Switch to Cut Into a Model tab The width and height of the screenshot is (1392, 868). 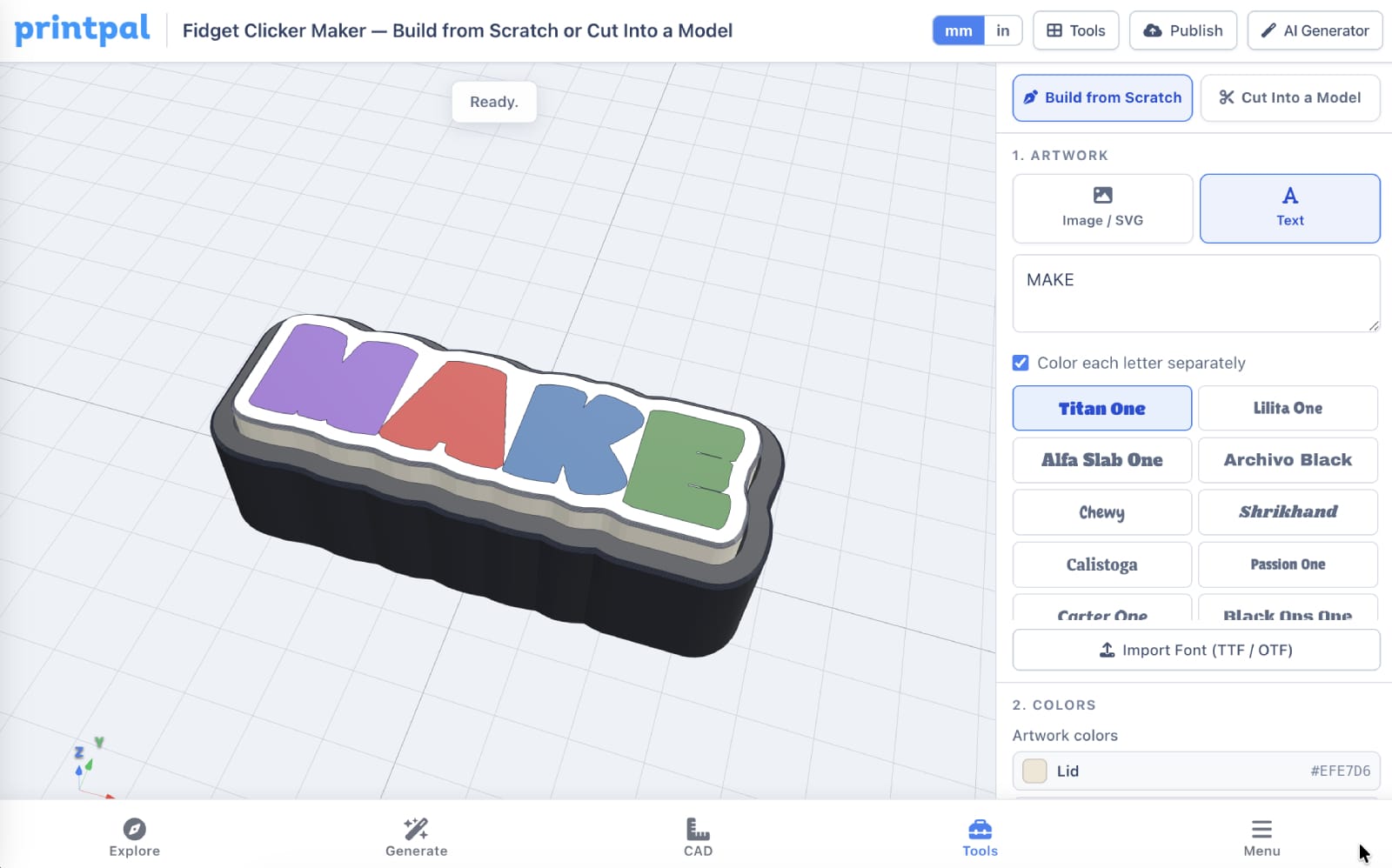pyautogui.click(x=1289, y=97)
